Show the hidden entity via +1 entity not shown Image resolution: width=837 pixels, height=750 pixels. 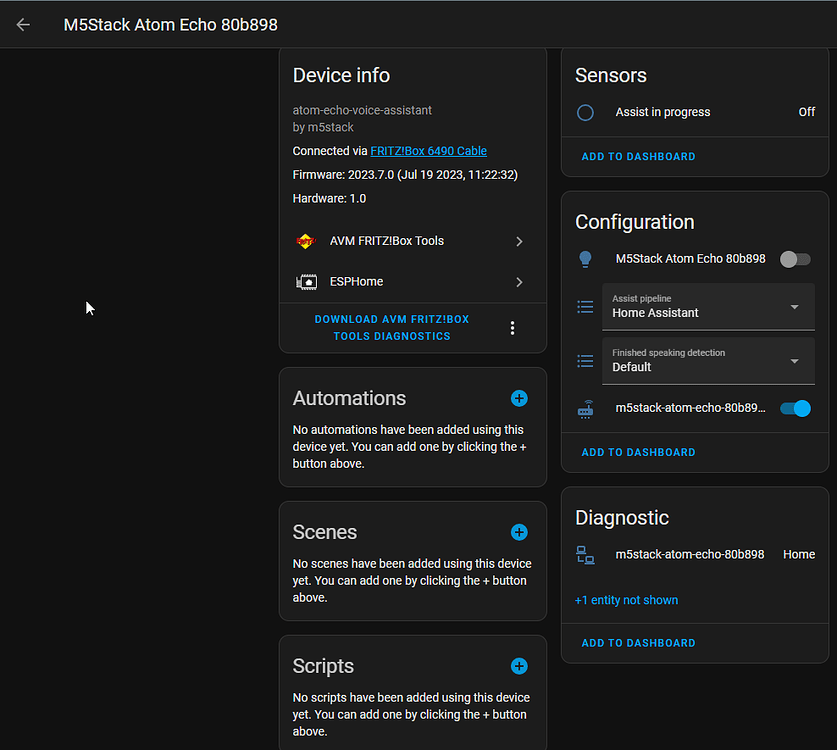click(626, 600)
